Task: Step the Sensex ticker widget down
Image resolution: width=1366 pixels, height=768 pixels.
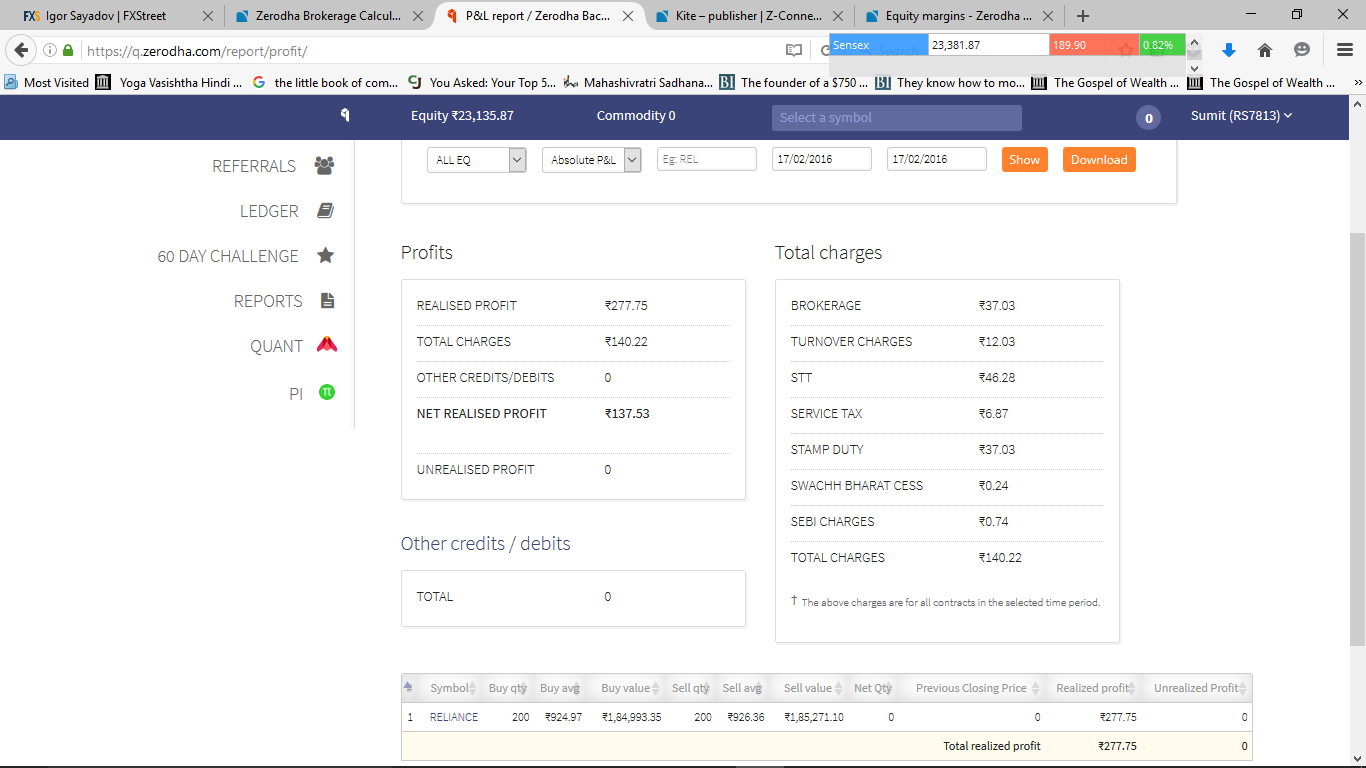Action: (1194, 68)
